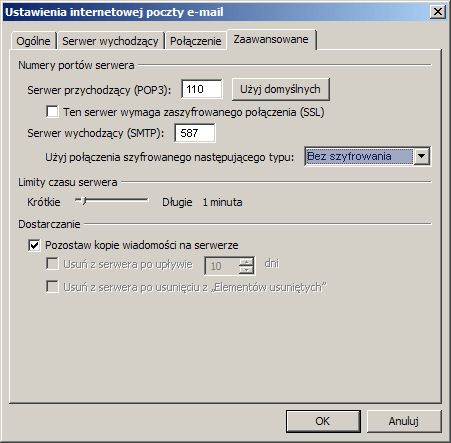This screenshot has width=451, height=443.
Task: Confirm settings with the OK button
Action: (323, 421)
